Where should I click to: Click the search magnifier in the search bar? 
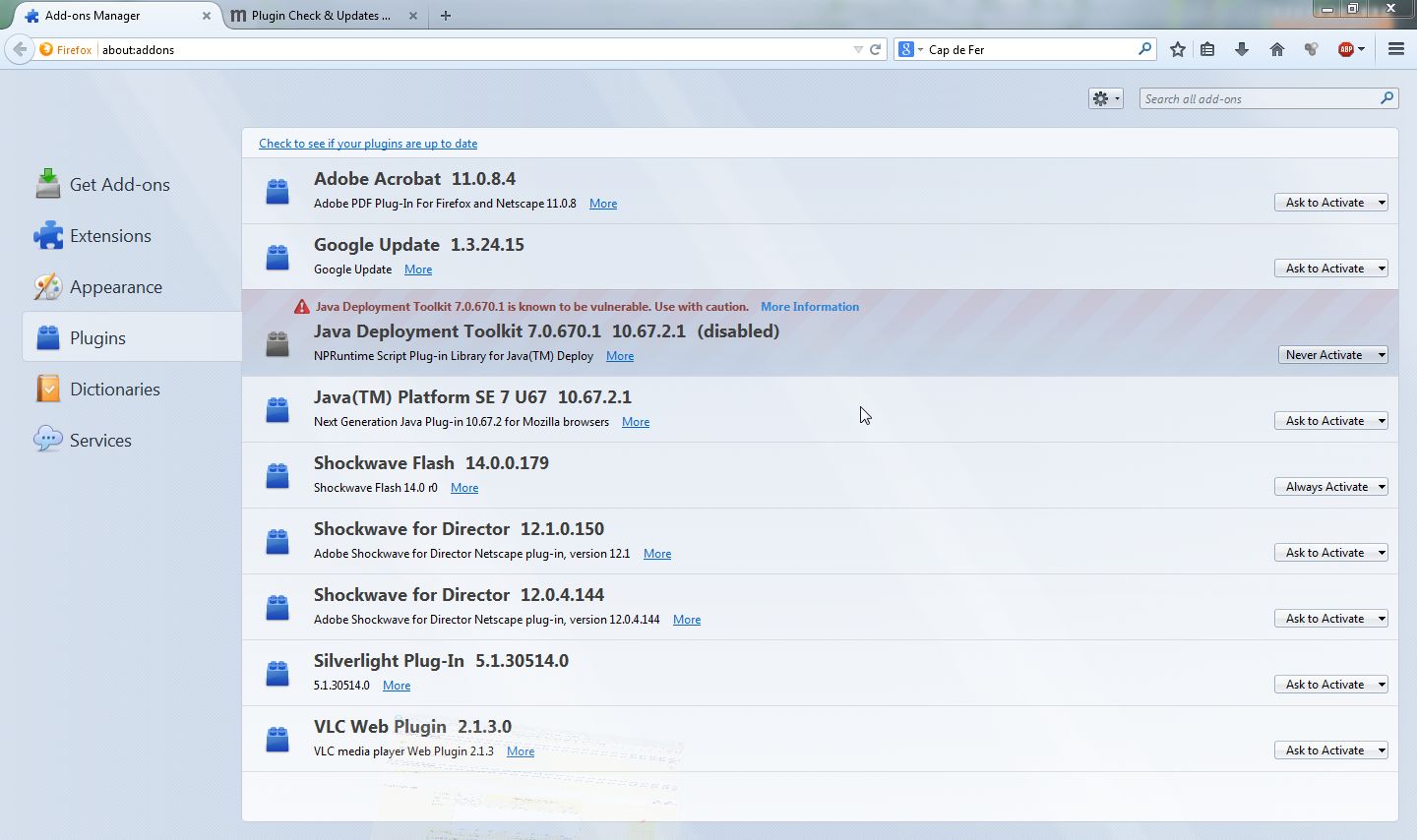click(1144, 48)
